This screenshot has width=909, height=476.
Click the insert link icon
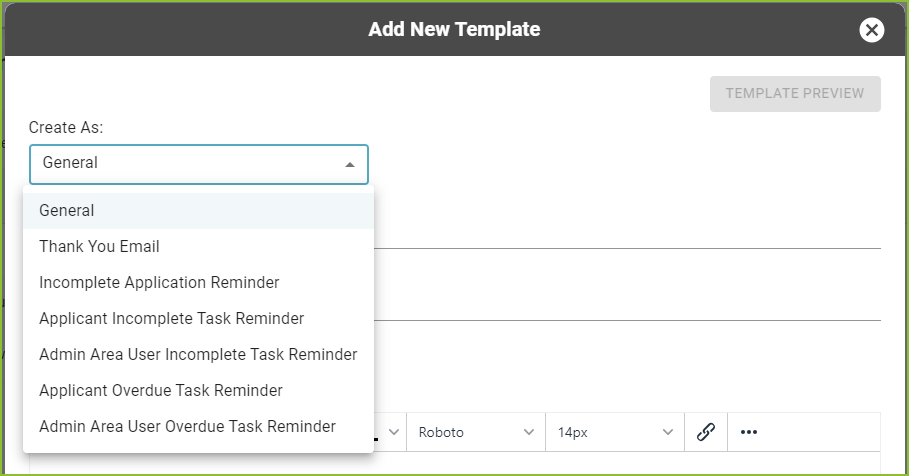click(x=706, y=432)
